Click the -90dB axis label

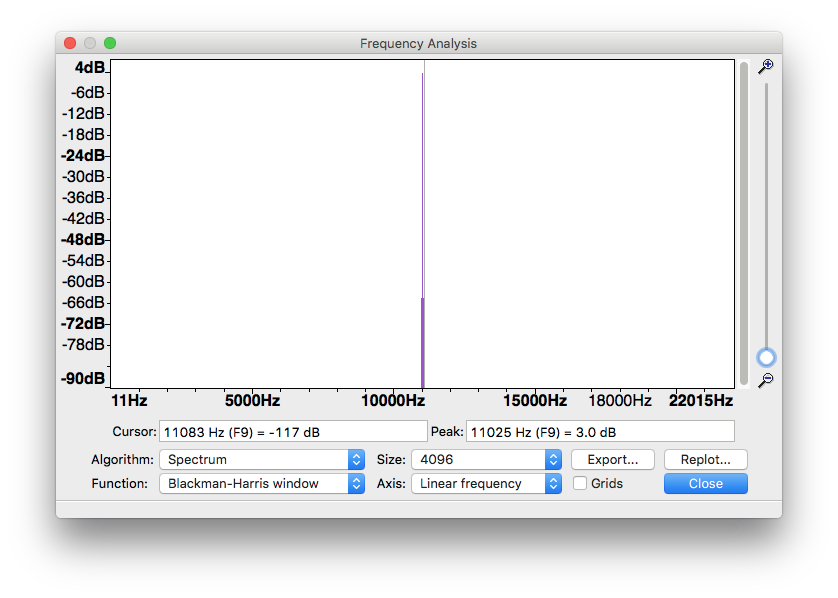[83, 378]
